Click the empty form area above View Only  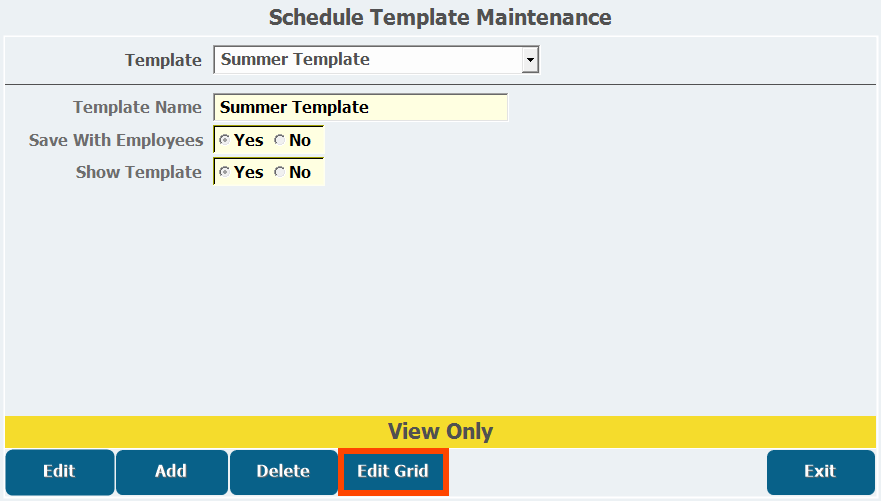pyautogui.click(x=440, y=300)
